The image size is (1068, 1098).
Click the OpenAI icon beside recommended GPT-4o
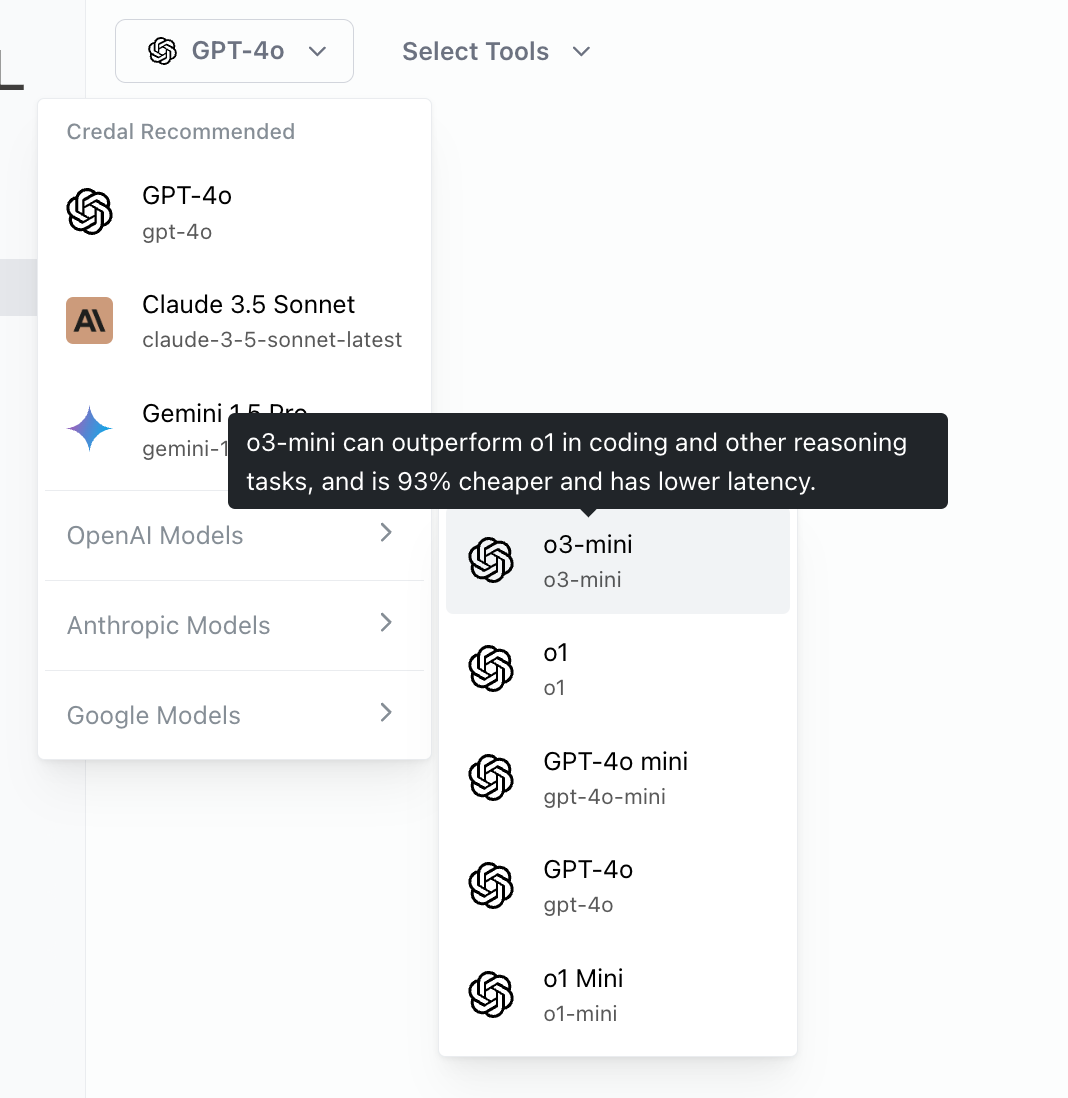90,211
